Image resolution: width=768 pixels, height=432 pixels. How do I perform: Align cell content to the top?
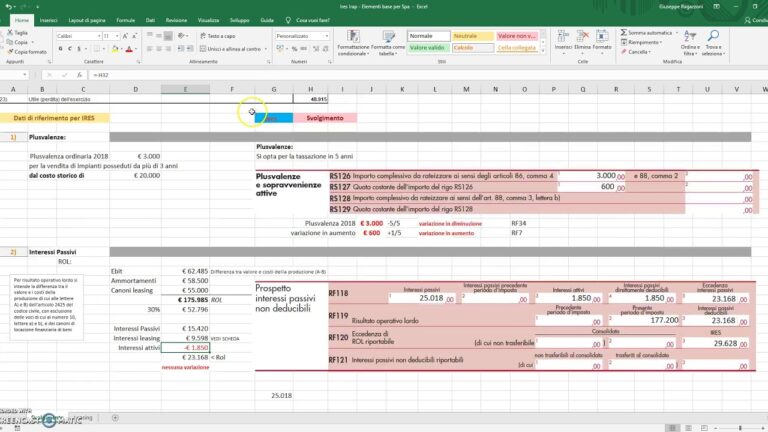click(x=150, y=36)
